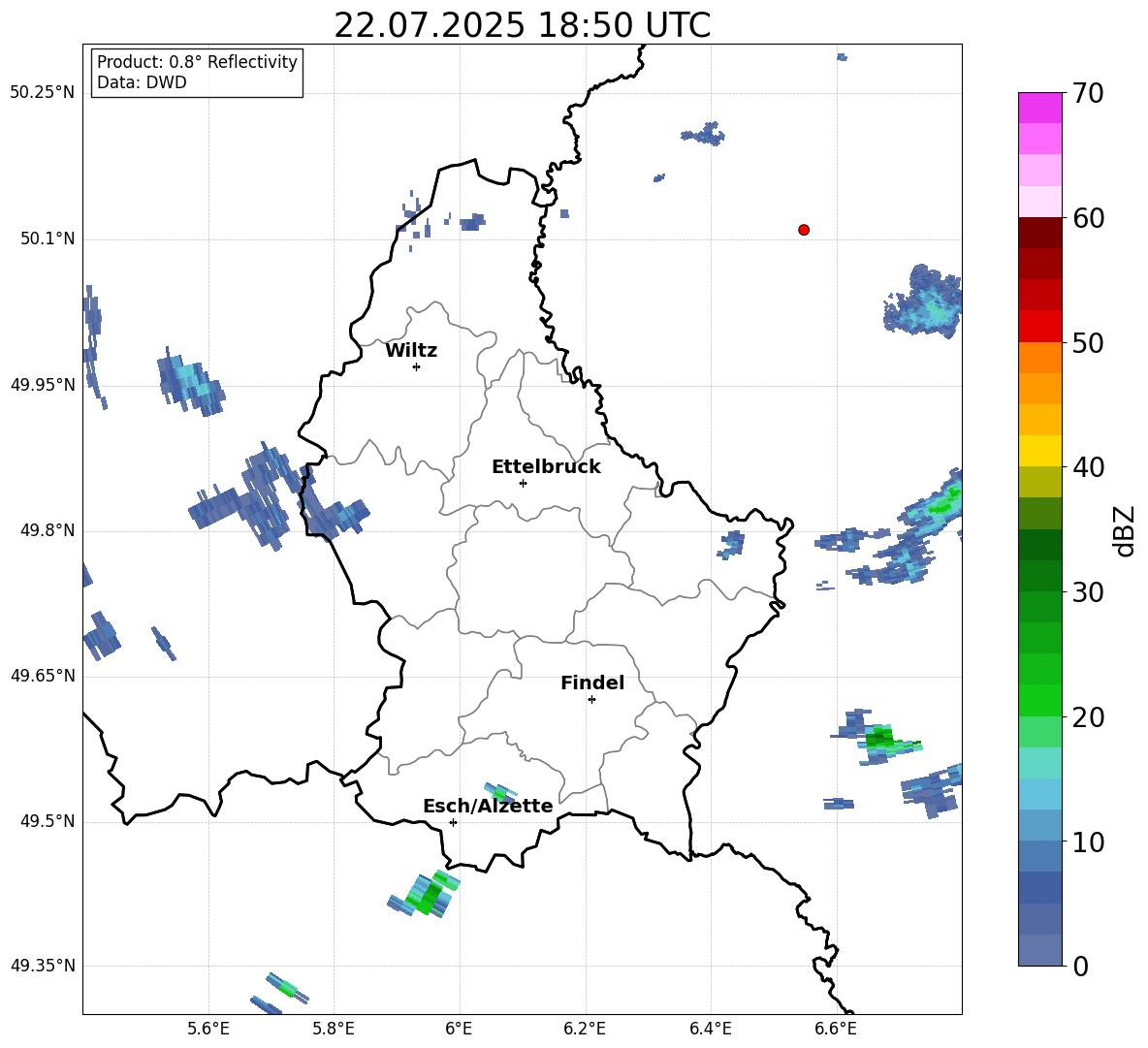Click the 50.1°N latitude label
Viewport: 1148px width, 1048px height.
[48, 238]
